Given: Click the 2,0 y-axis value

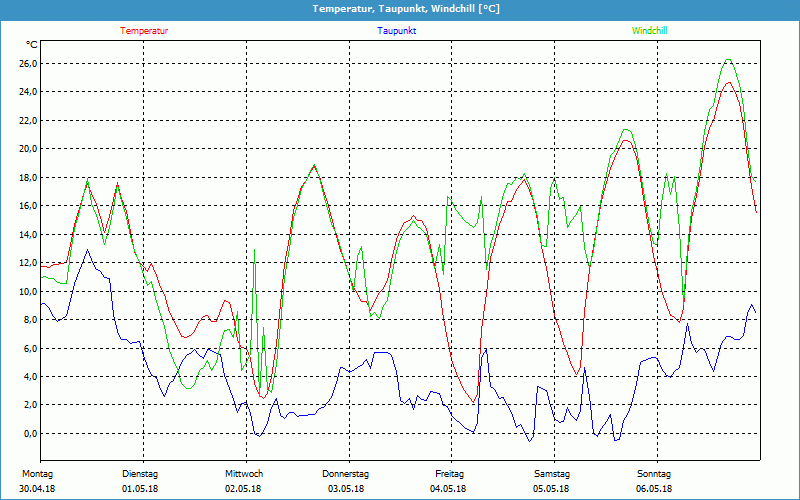Looking at the screenshot, I should click(x=30, y=405).
